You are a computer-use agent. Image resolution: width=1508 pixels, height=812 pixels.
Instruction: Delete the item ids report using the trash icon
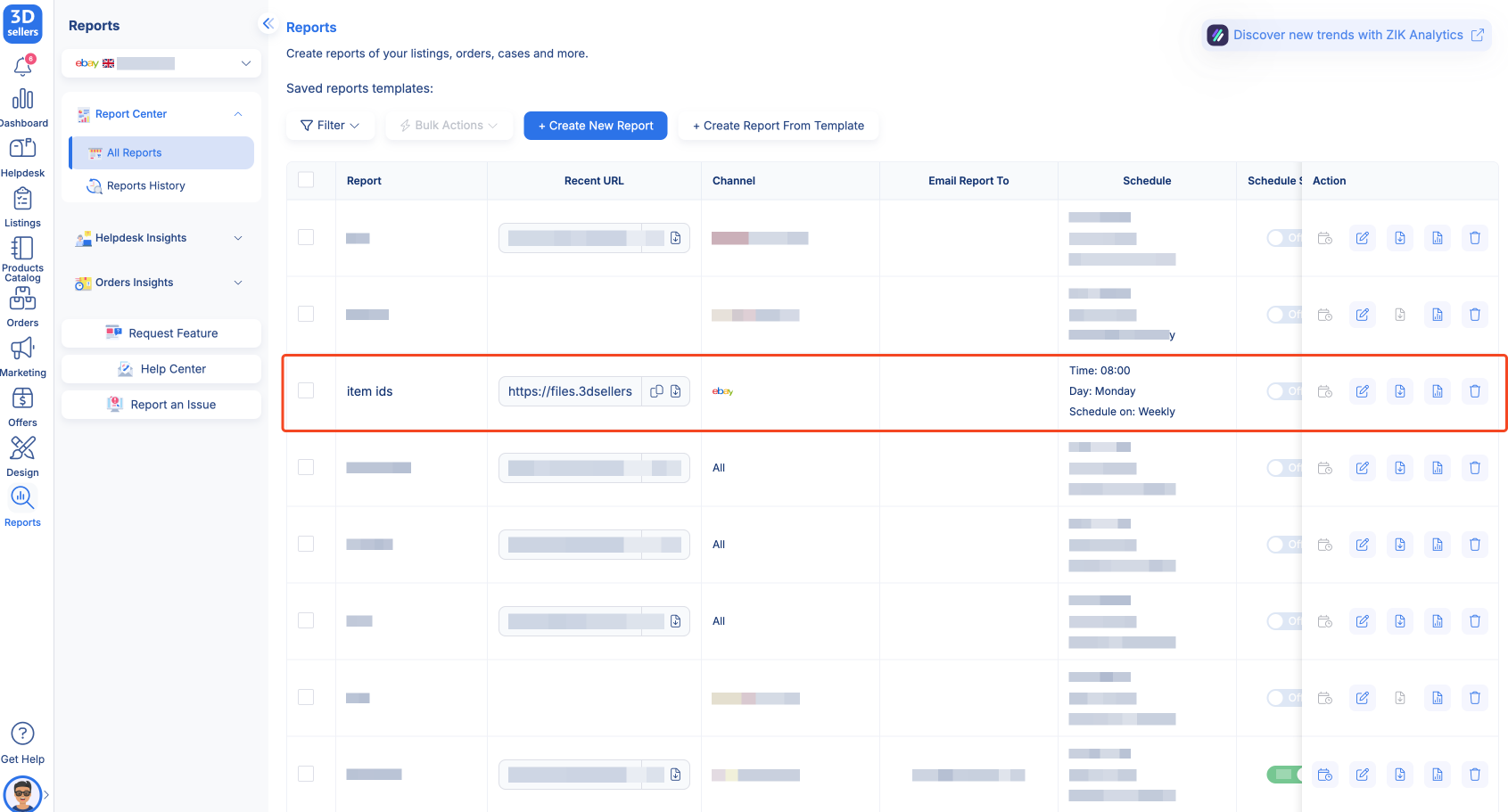coord(1475,390)
